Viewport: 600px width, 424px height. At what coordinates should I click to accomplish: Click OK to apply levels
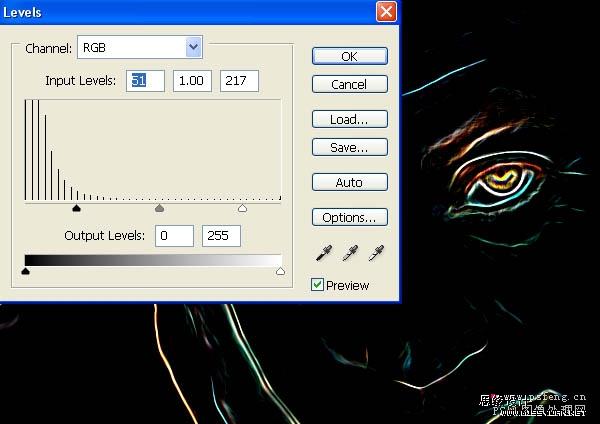(349, 56)
